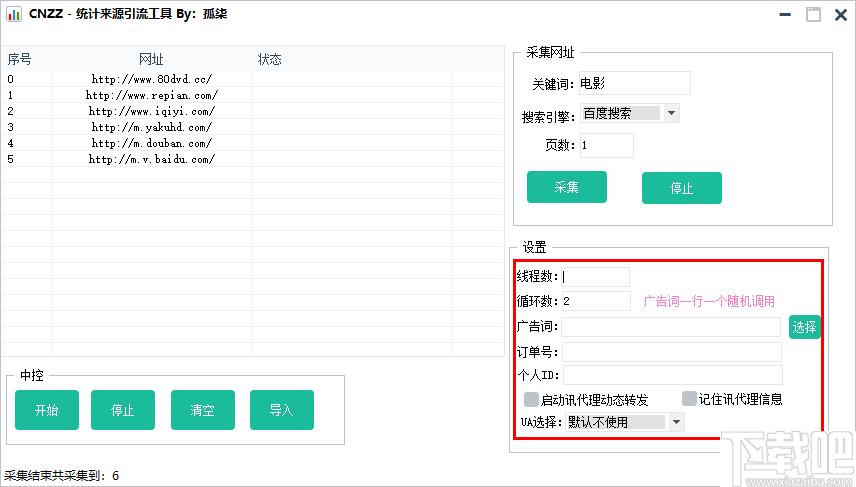This screenshot has height=487, width=856.
Task: Click the 订单号 input field
Action: point(672,352)
